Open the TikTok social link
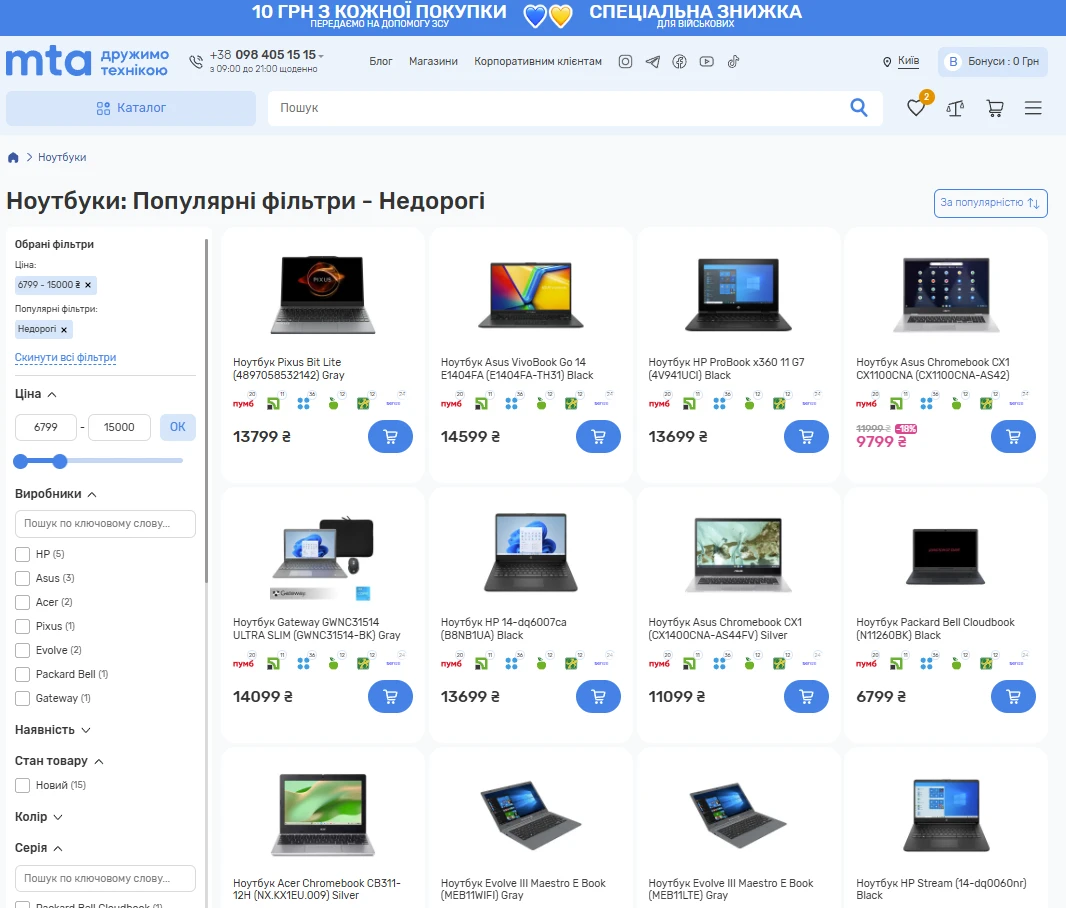 pyautogui.click(x=733, y=62)
